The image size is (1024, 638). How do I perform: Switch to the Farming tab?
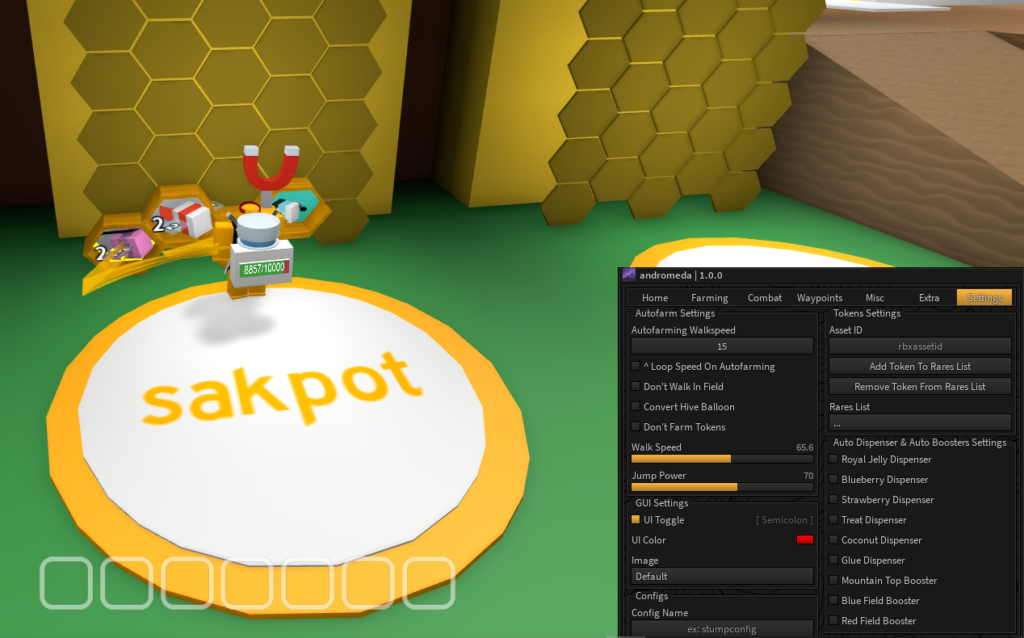(x=709, y=298)
